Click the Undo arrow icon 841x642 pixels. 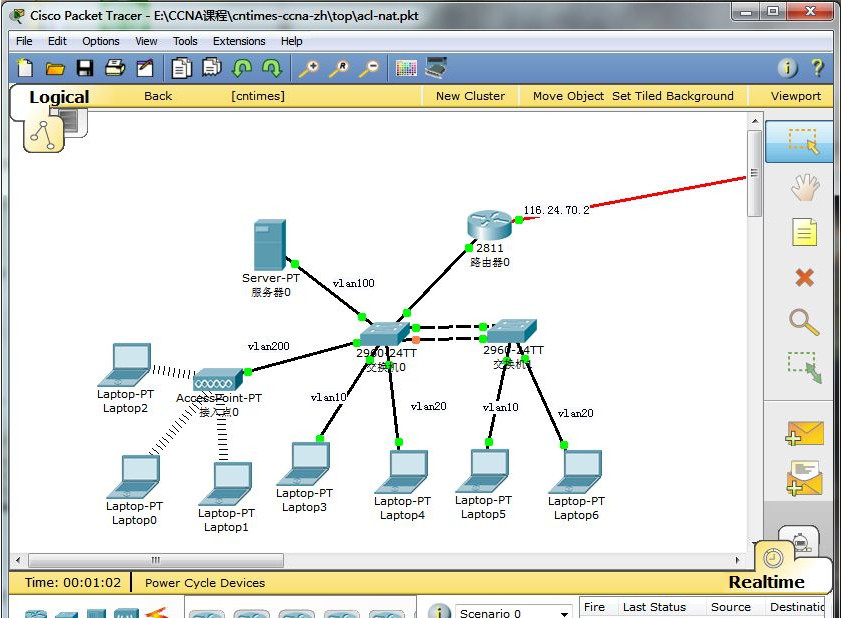(x=242, y=68)
